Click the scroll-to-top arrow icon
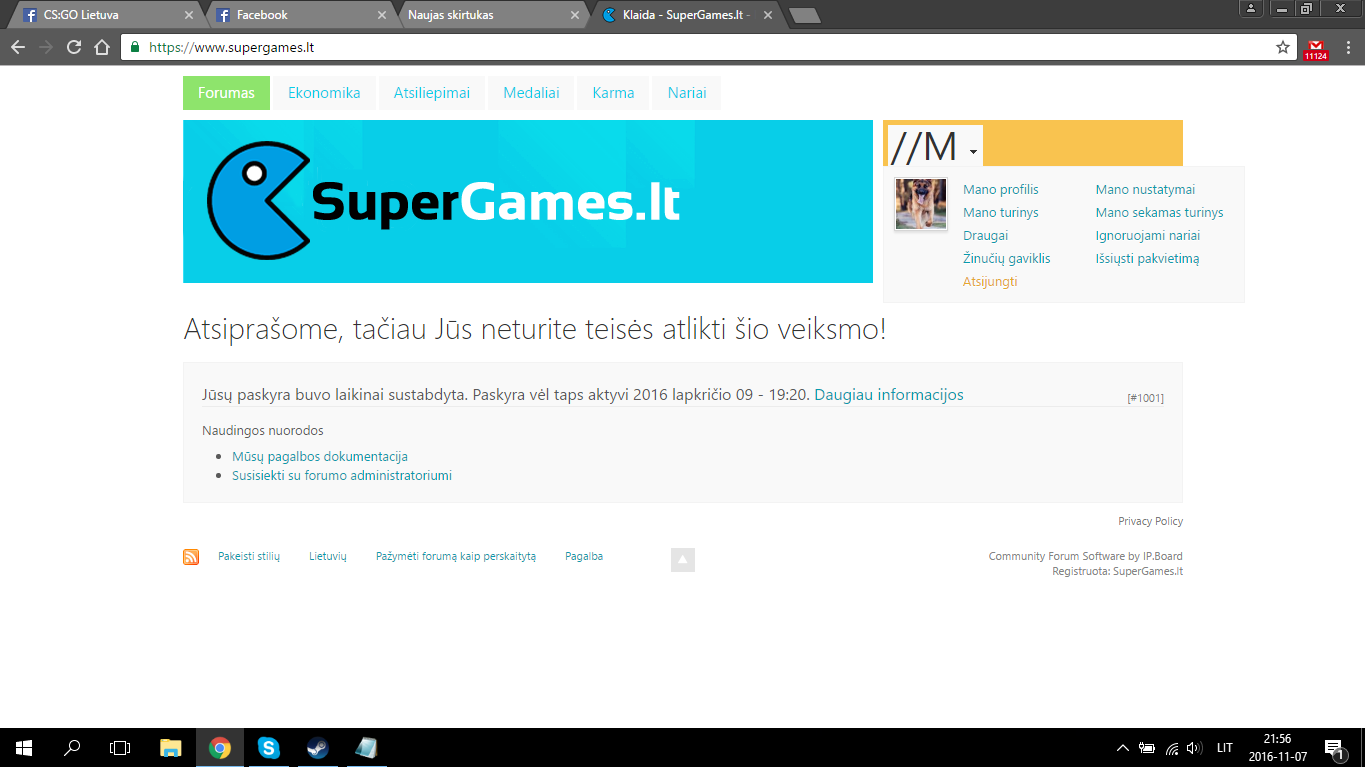The width and height of the screenshot is (1365, 767). [683, 560]
